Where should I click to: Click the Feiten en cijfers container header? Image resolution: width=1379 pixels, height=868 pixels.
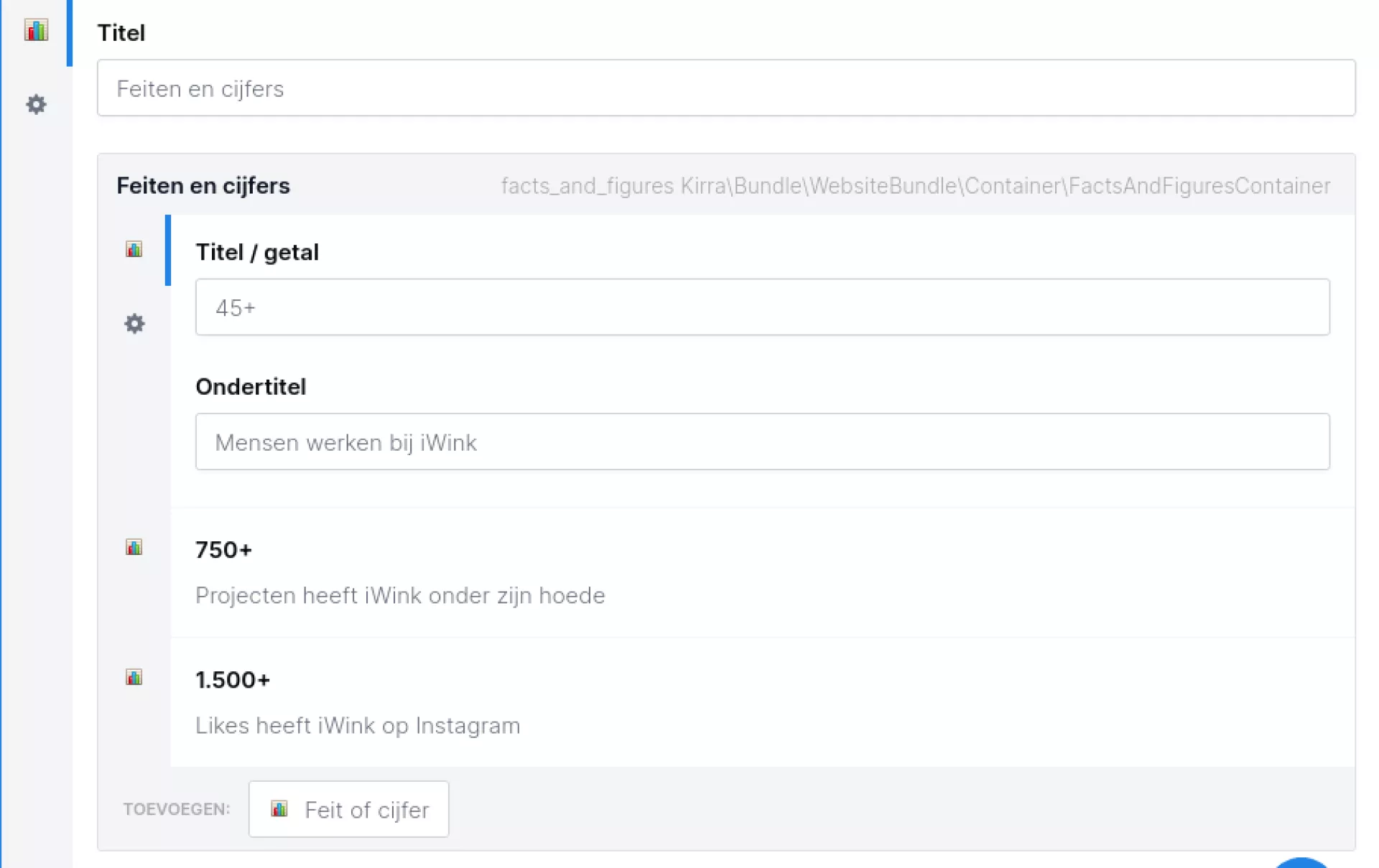(203, 186)
